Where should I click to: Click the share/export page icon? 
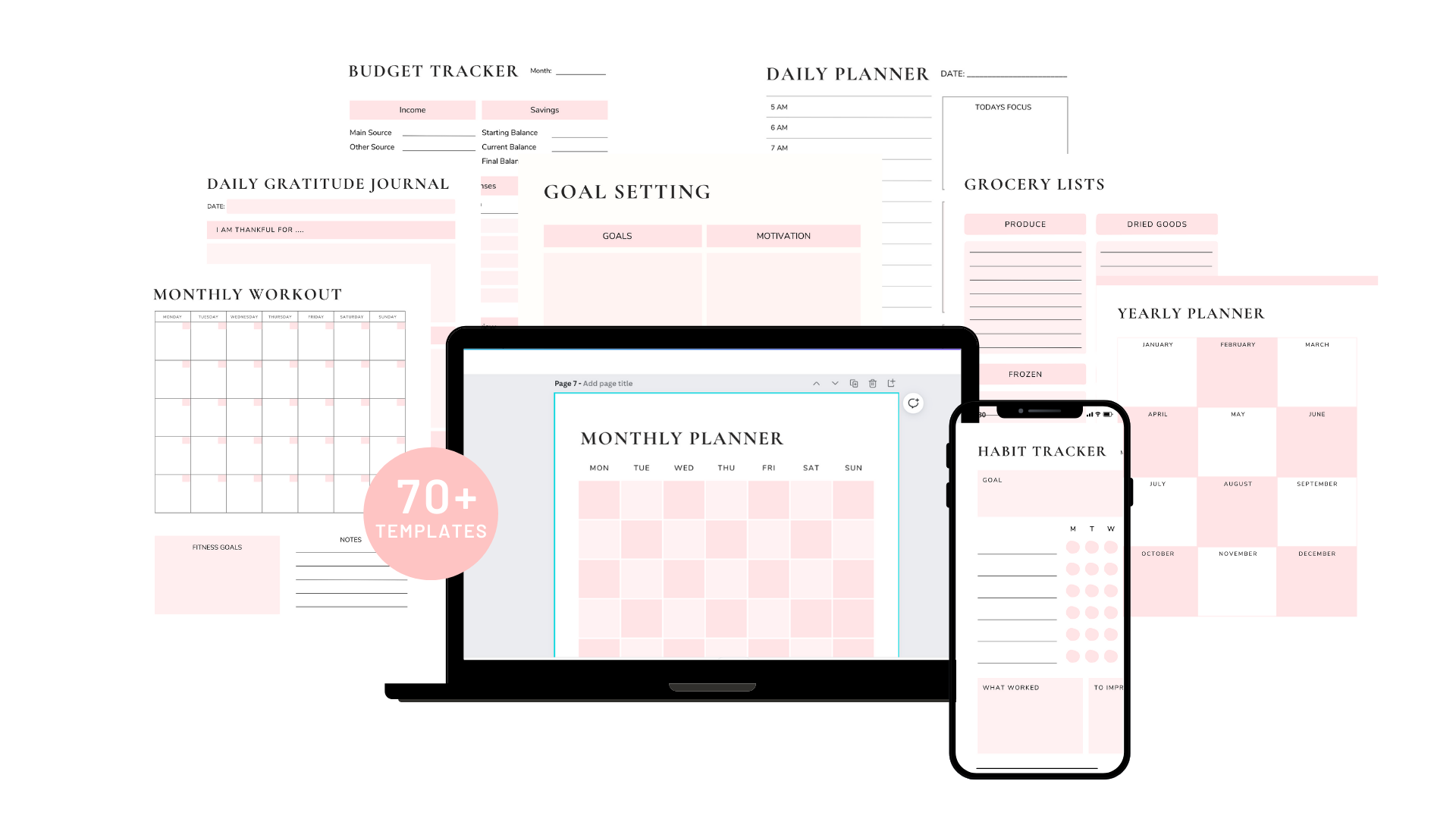[x=892, y=383]
